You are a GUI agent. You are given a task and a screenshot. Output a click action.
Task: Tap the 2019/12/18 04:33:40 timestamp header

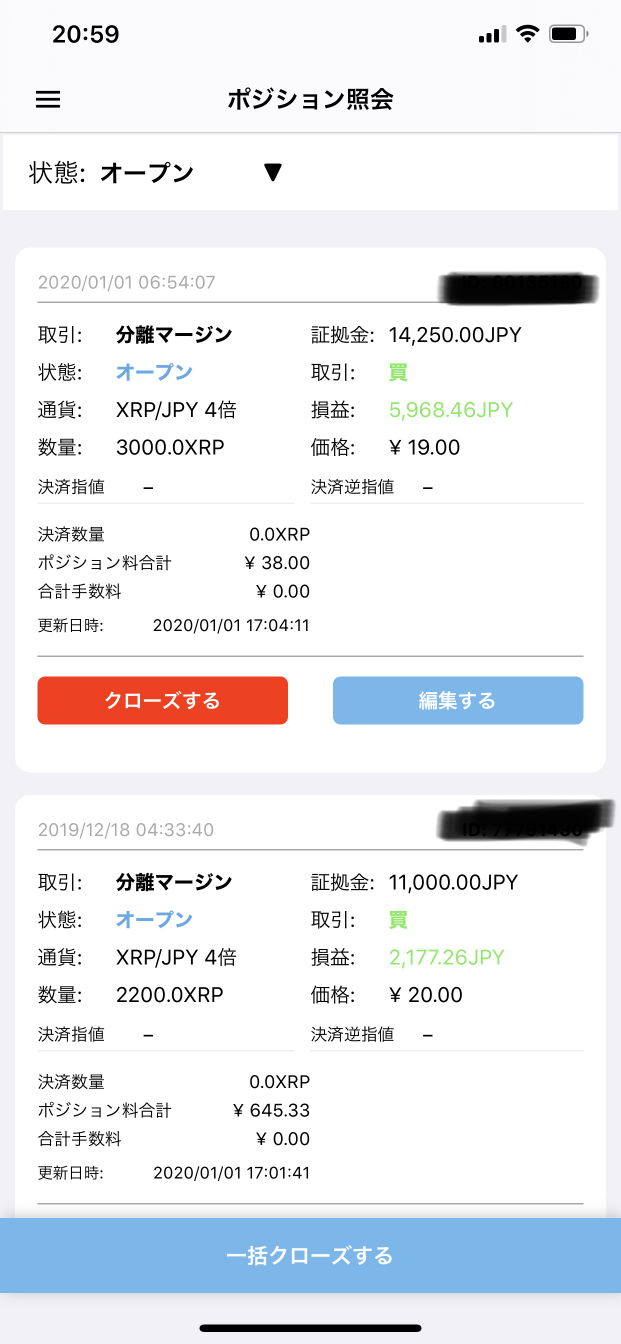pos(126,830)
